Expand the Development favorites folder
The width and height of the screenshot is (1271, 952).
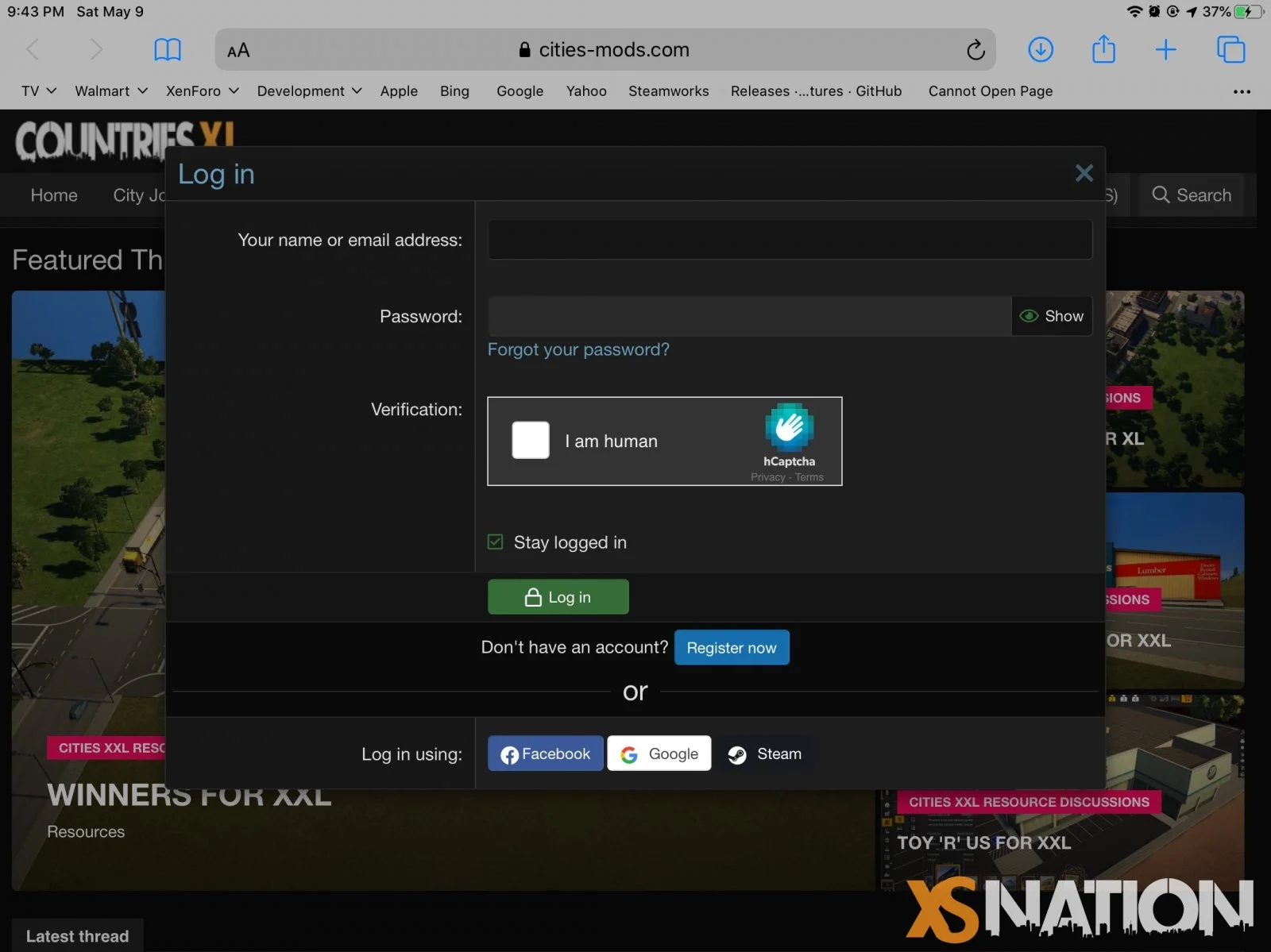pos(310,91)
